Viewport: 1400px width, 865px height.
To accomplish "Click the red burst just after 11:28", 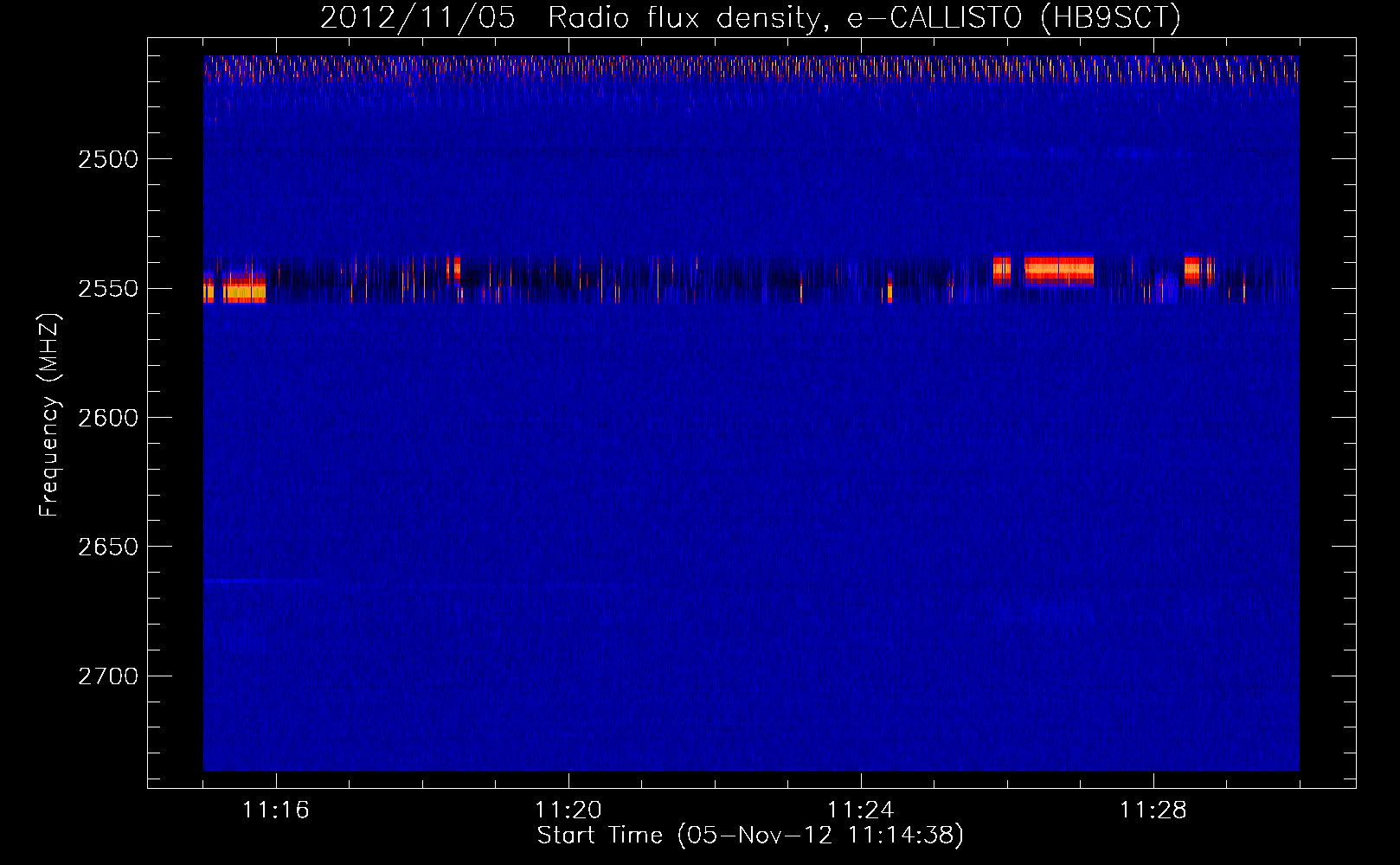I will pos(1198,270).
